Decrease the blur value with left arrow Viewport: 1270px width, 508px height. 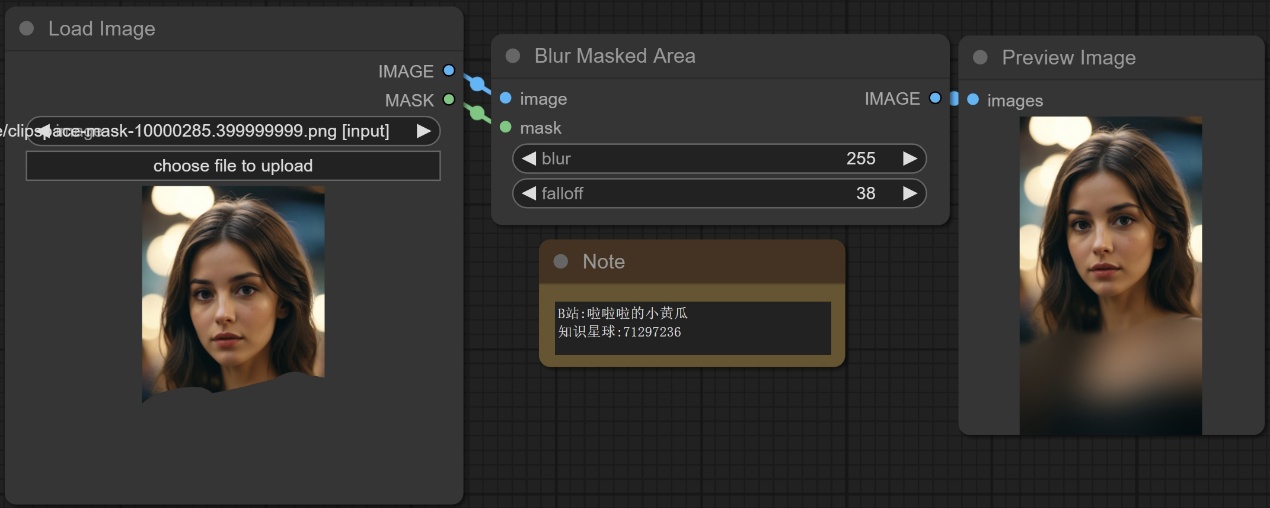[530, 159]
